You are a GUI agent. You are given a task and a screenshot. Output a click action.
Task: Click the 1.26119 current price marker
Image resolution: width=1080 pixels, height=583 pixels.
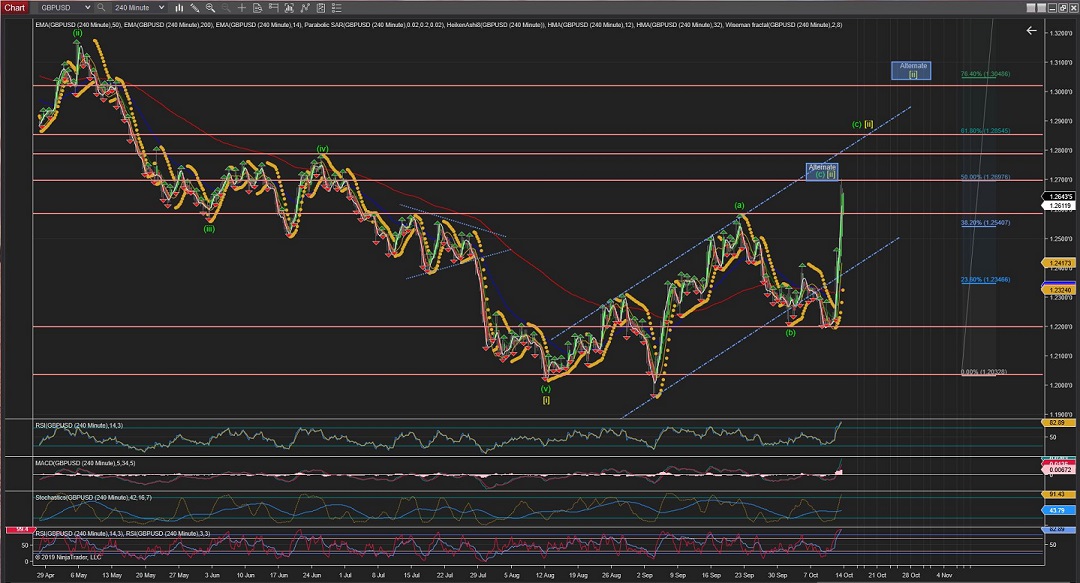coord(1060,205)
